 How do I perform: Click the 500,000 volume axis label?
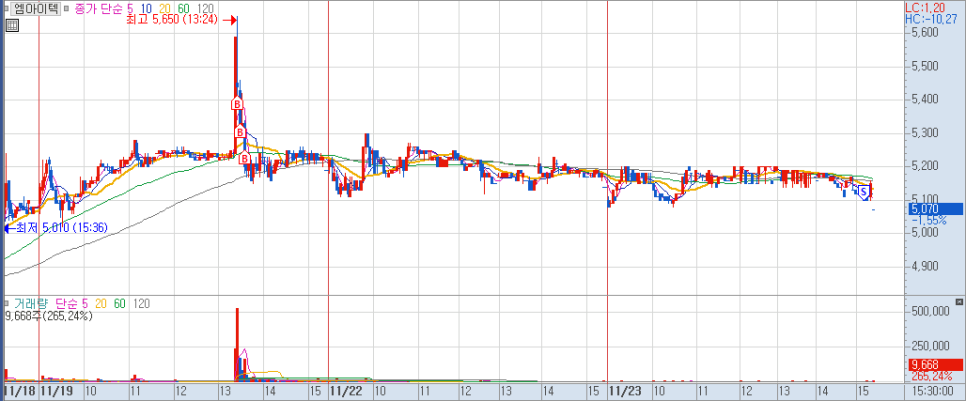(x=930, y=312)
